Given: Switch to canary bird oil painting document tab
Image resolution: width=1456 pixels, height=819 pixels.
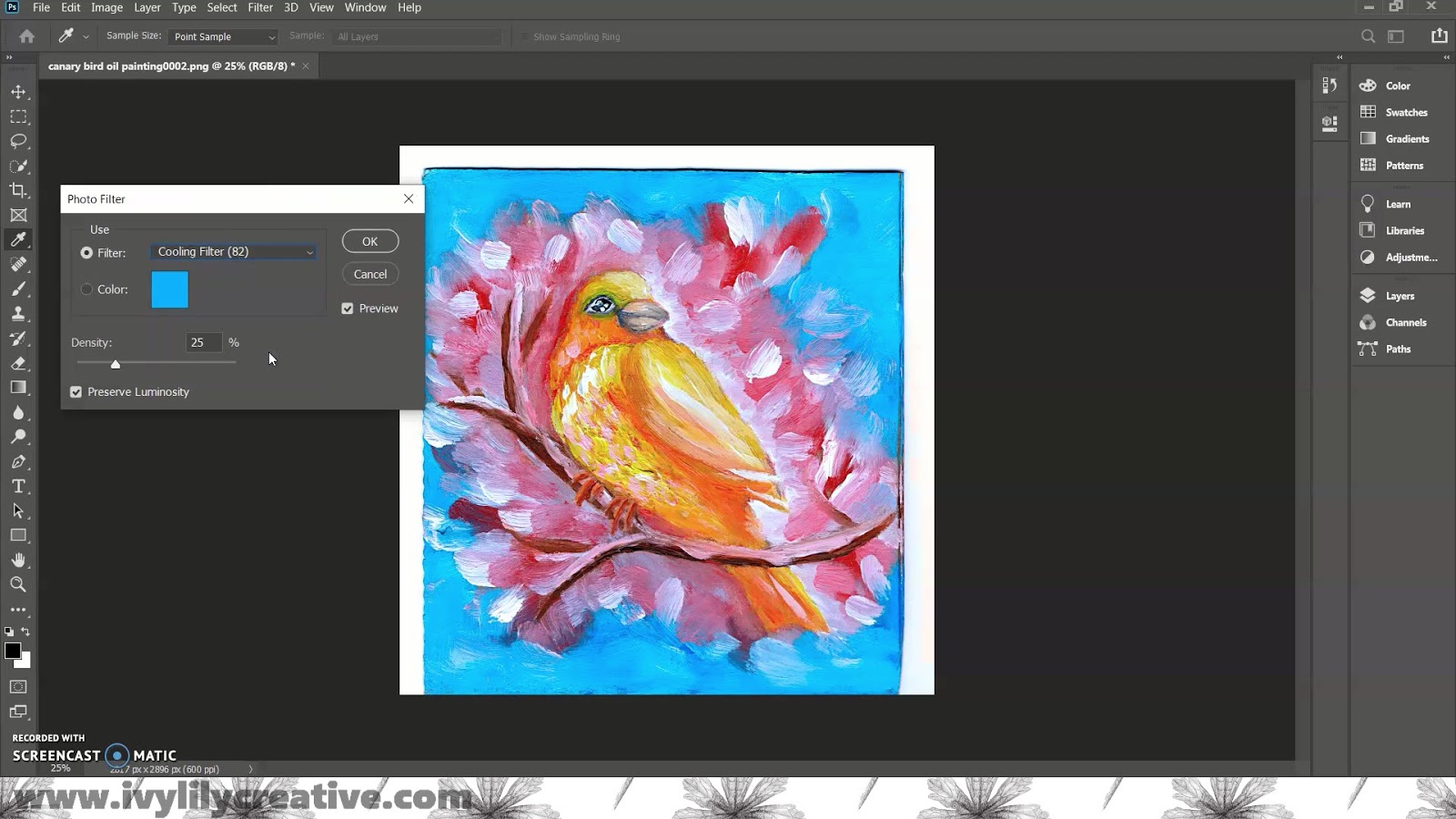Looking at the screenshot, I should coord(172,66).
